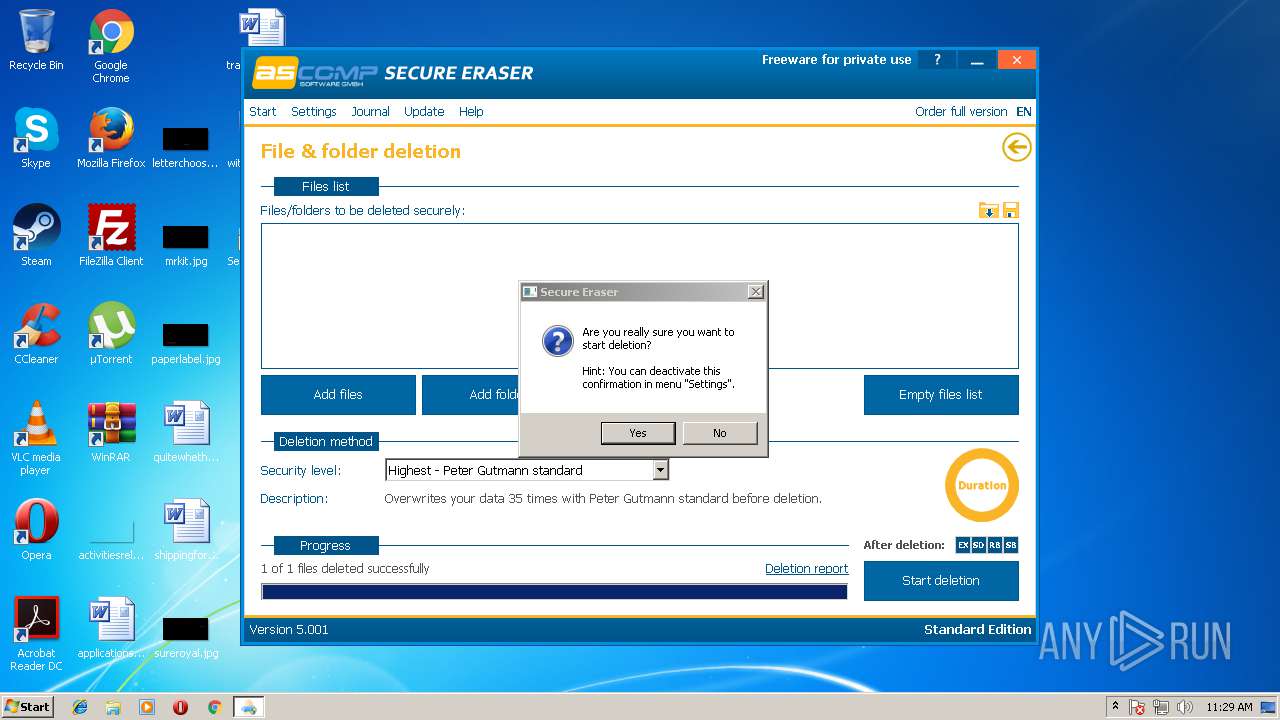Viewport: 1280px width, 720px height.
Task: Open the Start menu item
Action: coord(263,112)
